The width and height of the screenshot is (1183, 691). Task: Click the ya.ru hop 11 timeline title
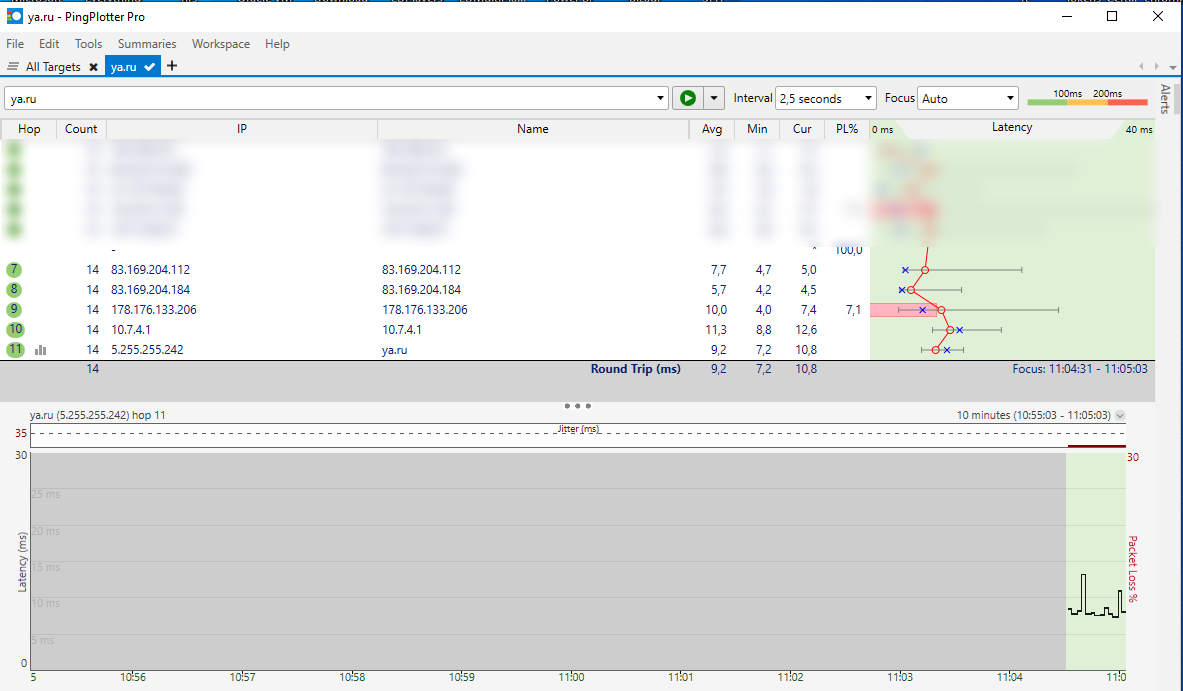click(x=97, y=415)
